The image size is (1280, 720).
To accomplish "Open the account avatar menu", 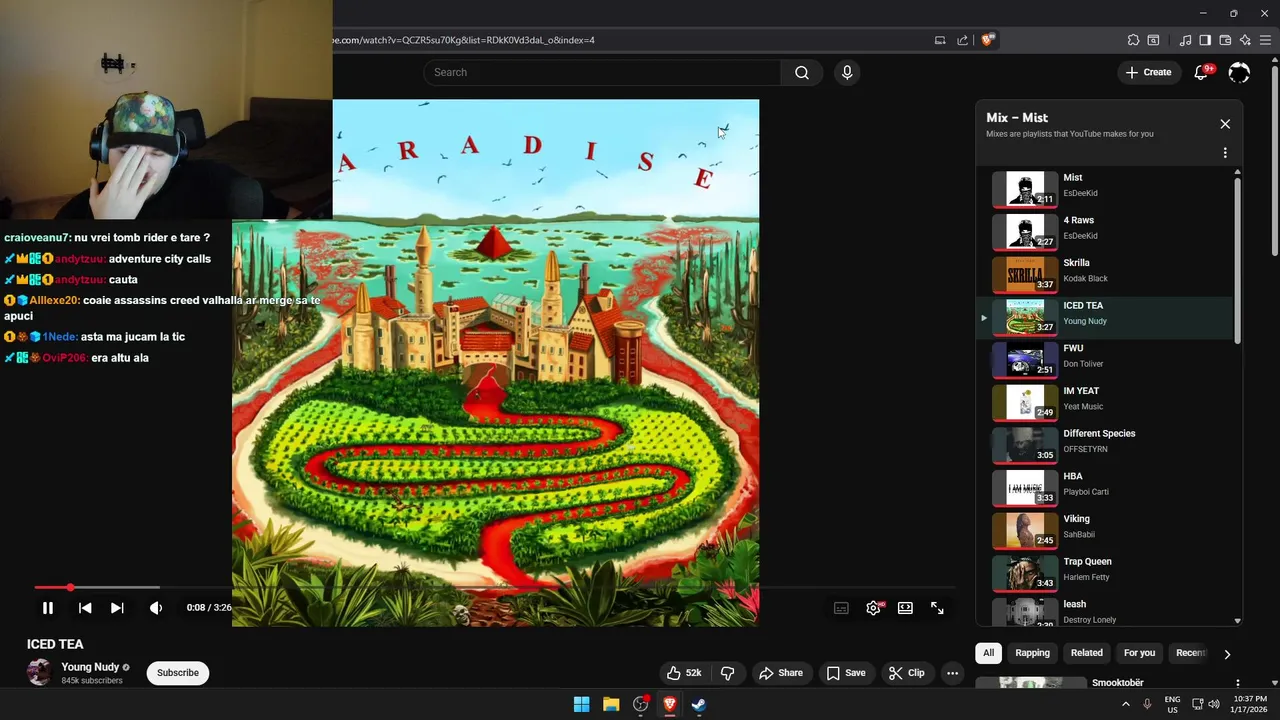I will coord(1239,72).
